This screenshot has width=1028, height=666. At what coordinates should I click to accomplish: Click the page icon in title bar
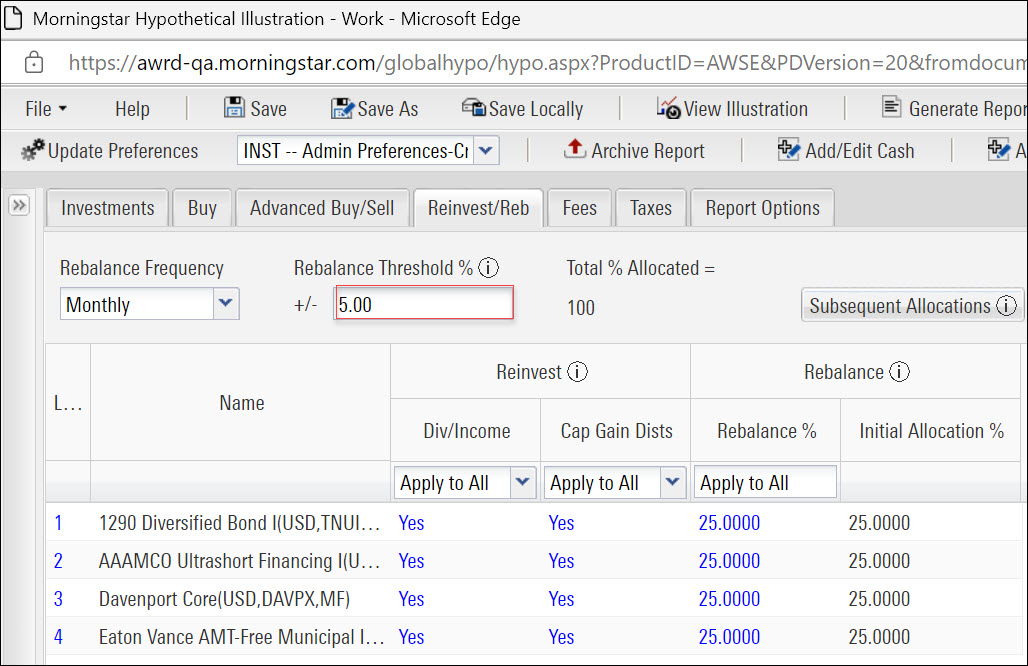(x=12, y=18)
